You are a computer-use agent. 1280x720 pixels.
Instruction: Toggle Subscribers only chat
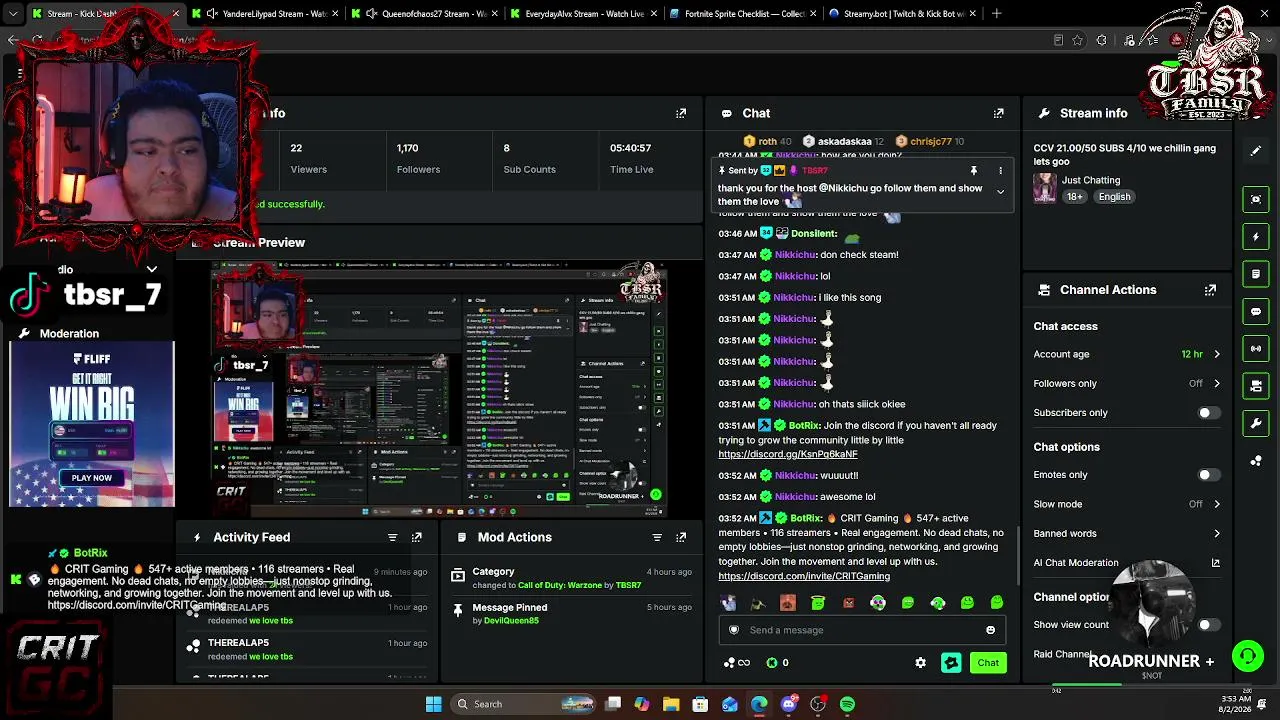1208,413
